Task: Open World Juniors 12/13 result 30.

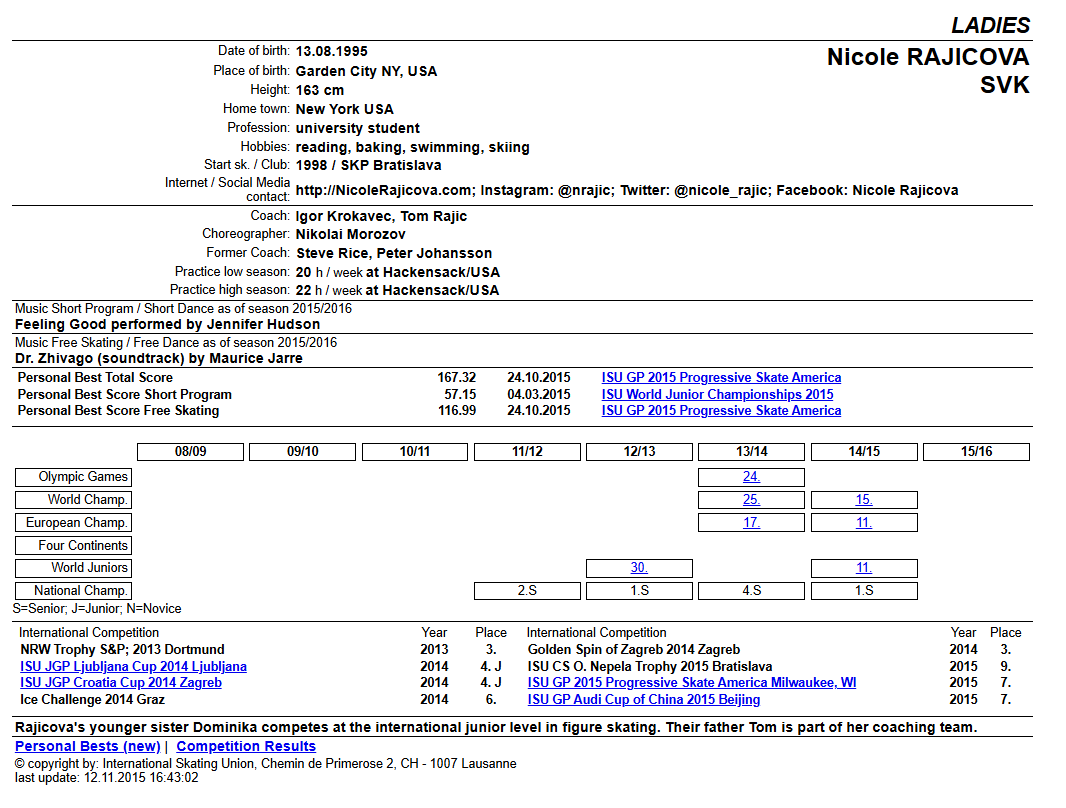Action: point(639,567)
